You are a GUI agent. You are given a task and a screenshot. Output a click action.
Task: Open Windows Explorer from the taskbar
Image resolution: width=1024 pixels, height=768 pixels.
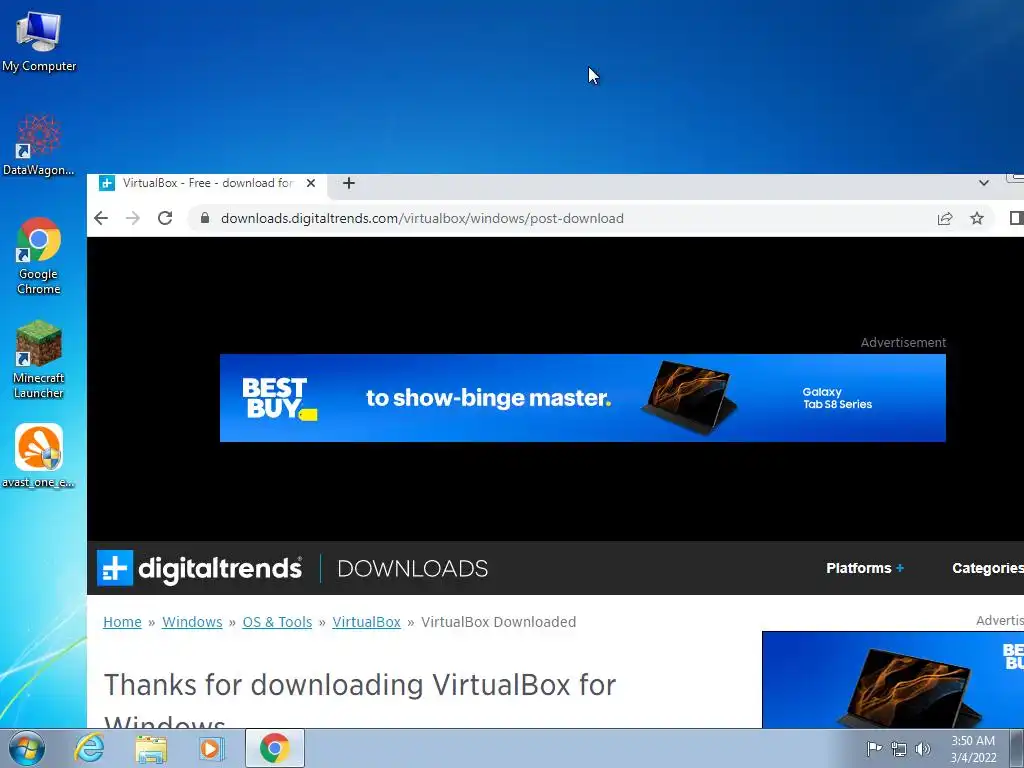[x=152, y=748]
